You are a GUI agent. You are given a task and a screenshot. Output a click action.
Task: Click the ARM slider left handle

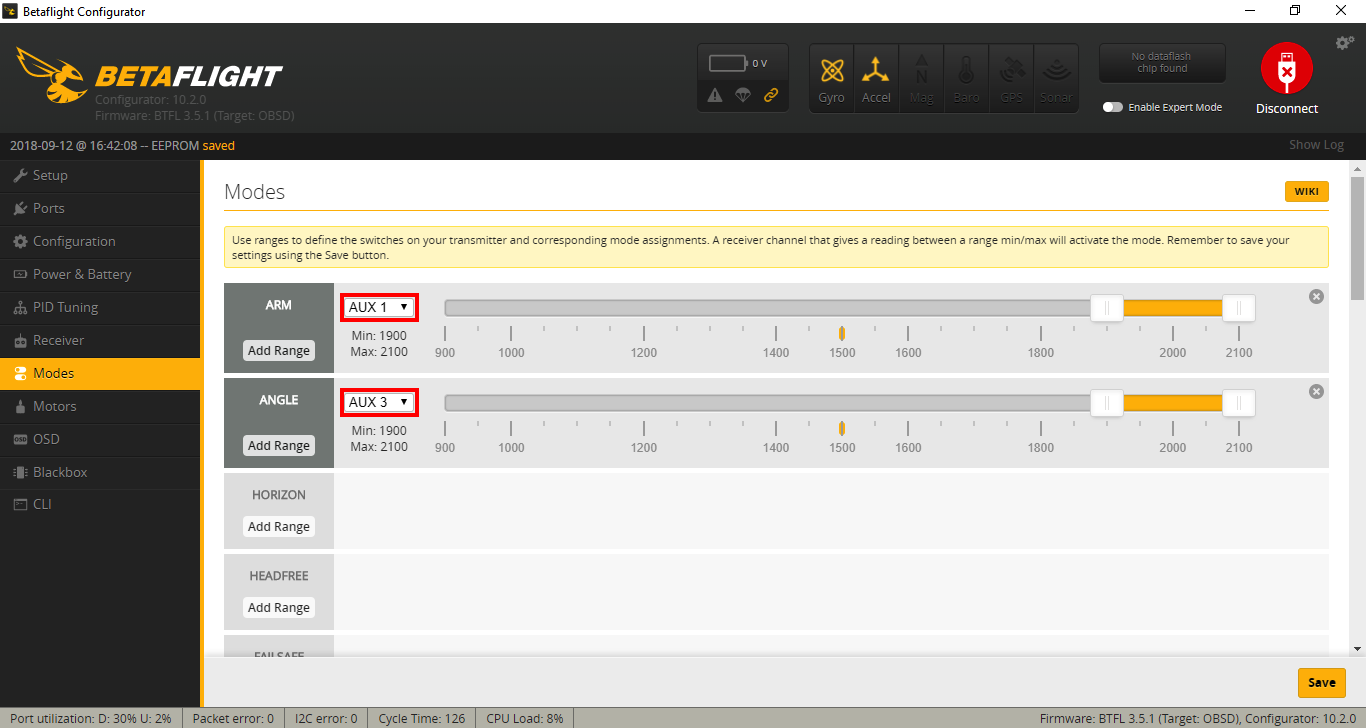tap(1106, 308)
